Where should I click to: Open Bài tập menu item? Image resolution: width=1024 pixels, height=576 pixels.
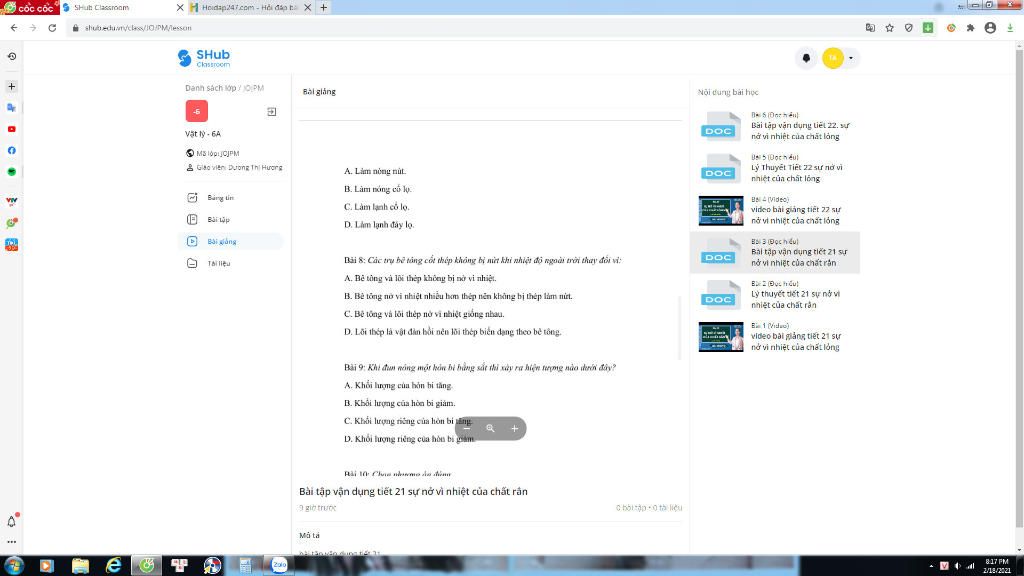tap(231, 219)
